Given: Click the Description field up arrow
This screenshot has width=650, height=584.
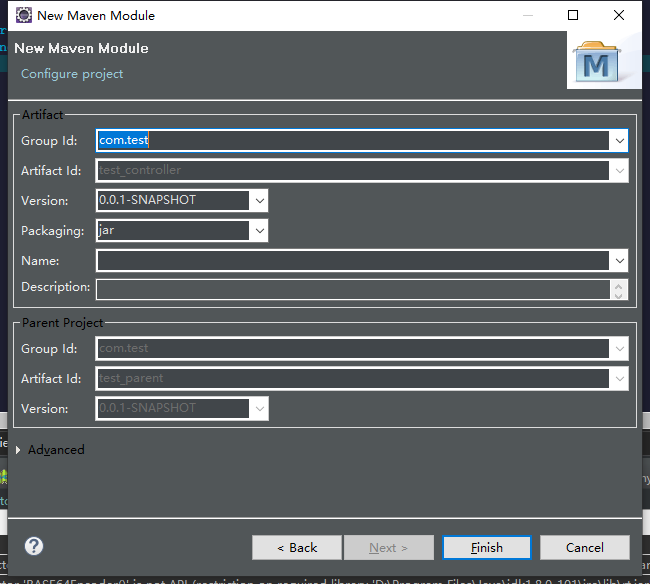Looking at the screenshot, I should point(618,286).
